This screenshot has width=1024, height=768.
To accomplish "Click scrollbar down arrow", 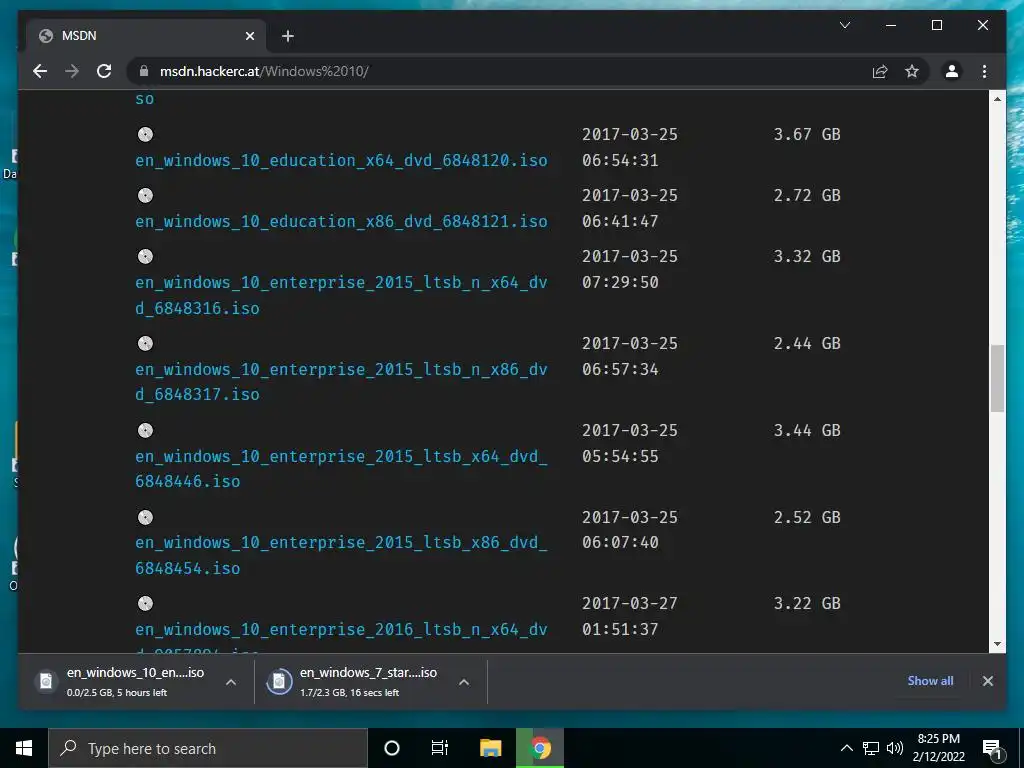I will click(x=997, y=644).
